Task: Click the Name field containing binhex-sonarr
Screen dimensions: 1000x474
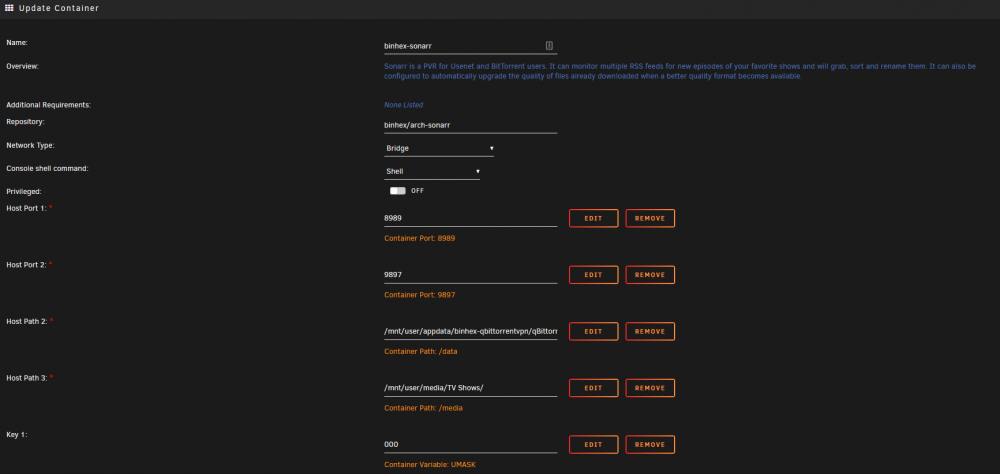Action: click(471, 46)
